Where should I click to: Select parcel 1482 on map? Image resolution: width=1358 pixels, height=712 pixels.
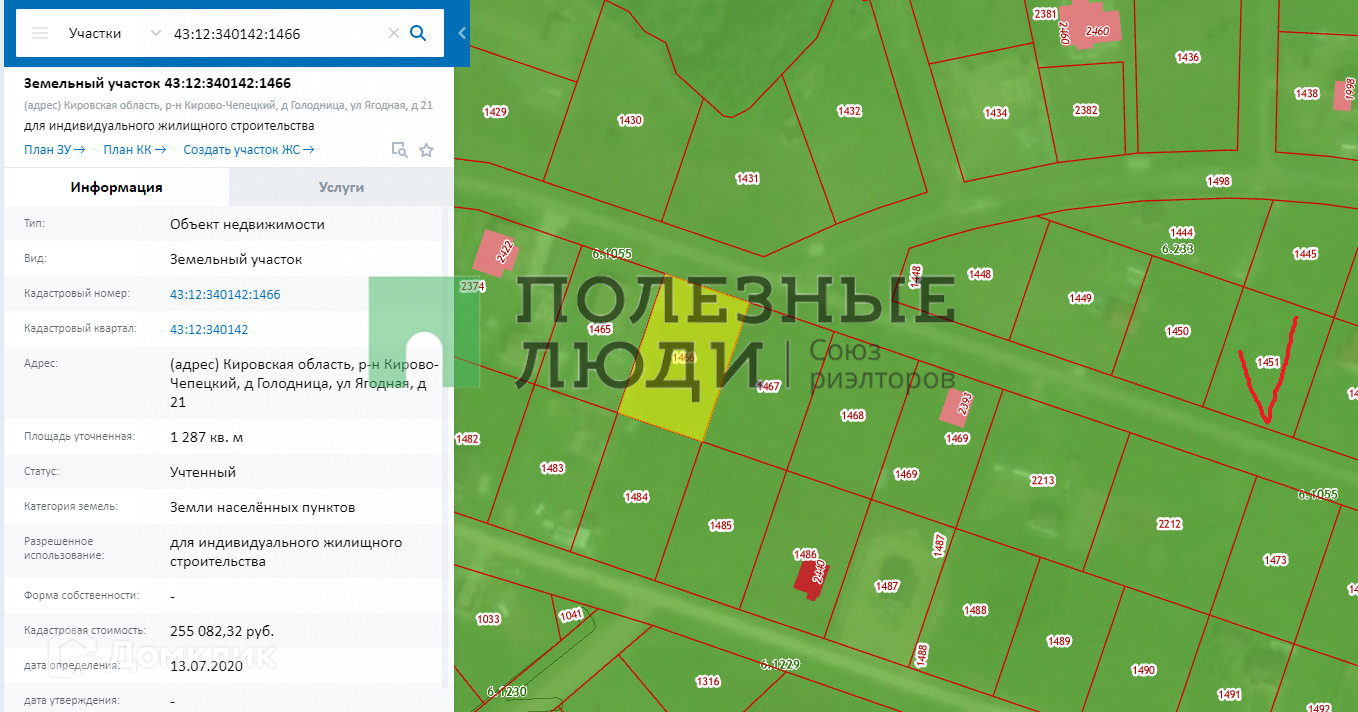467,439
